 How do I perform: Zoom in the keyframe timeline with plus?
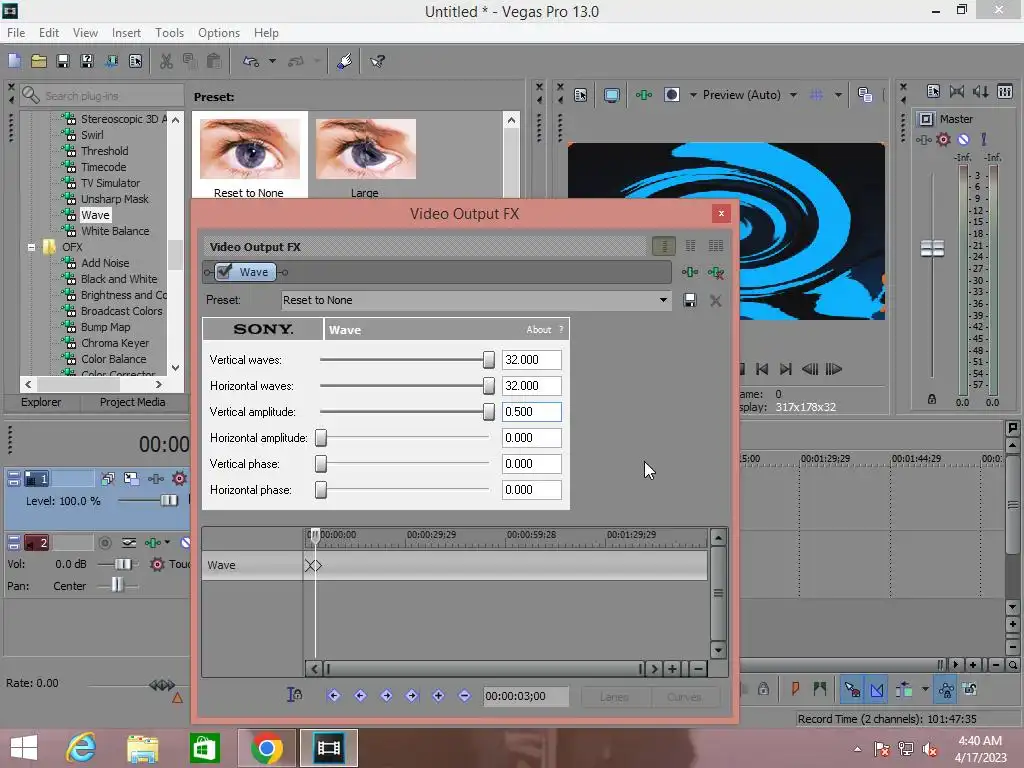coord(673,669)
